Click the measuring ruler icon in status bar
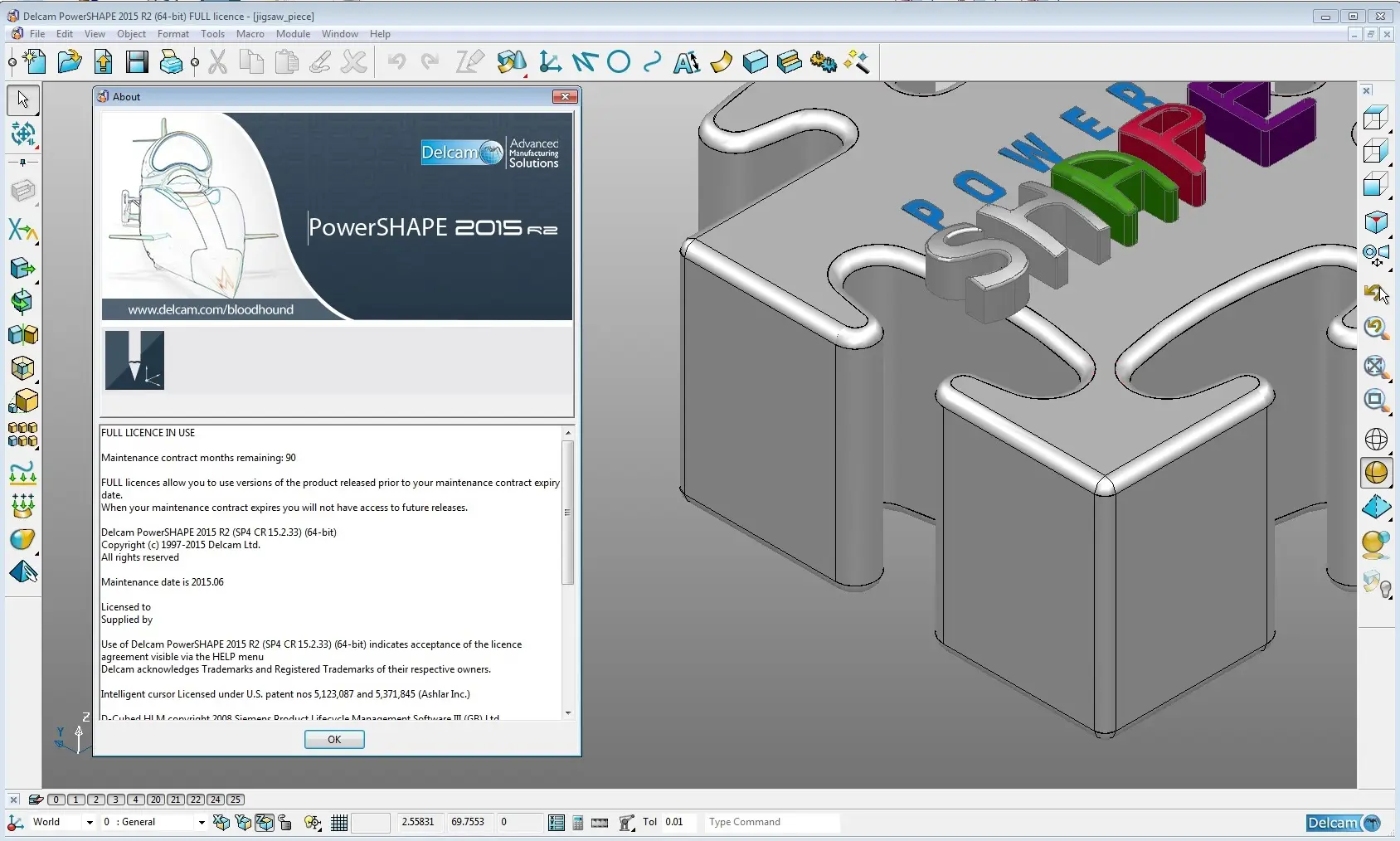 [x=600, y=822]
